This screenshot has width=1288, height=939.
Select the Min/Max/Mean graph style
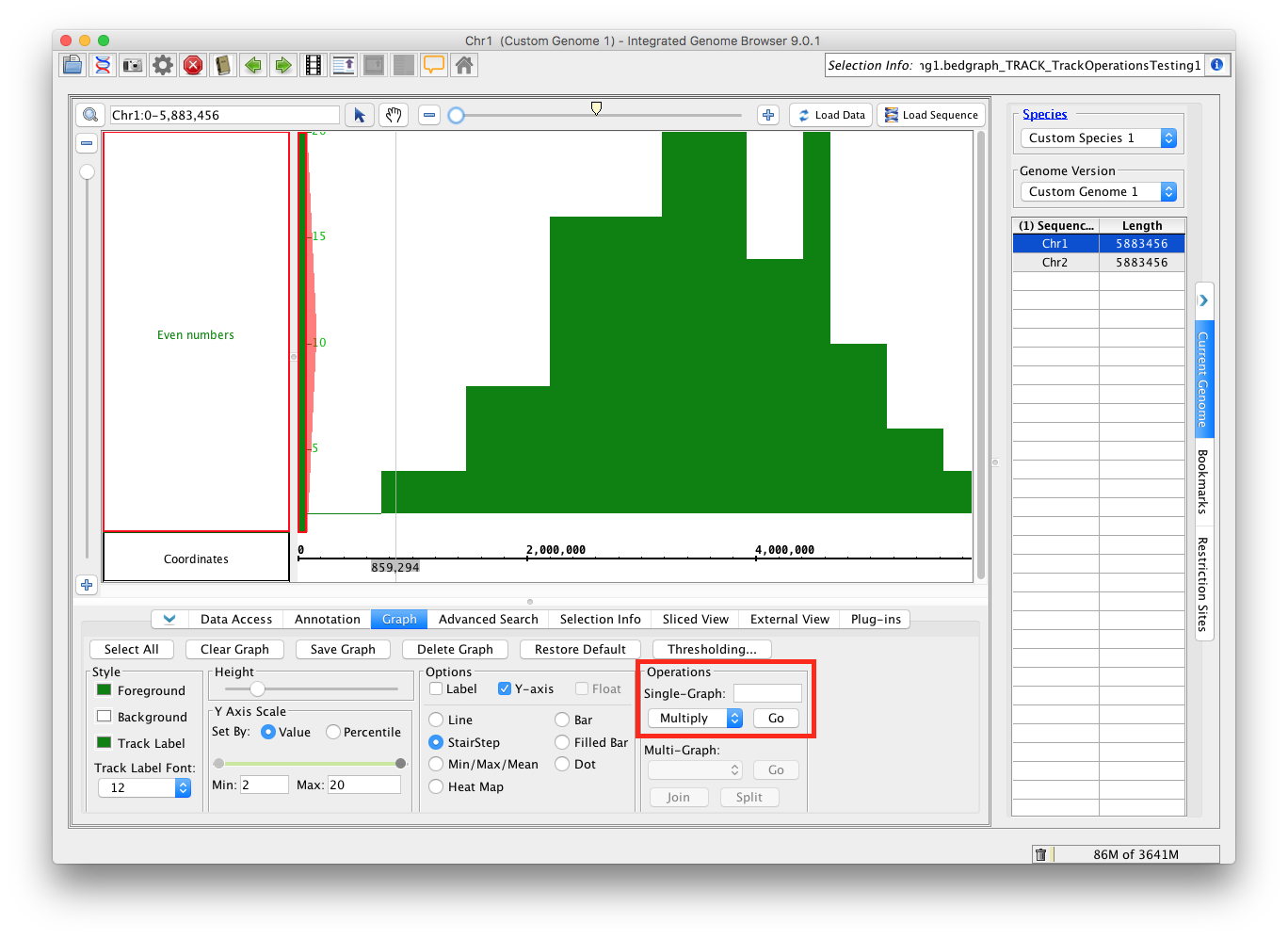coord(436,764)
